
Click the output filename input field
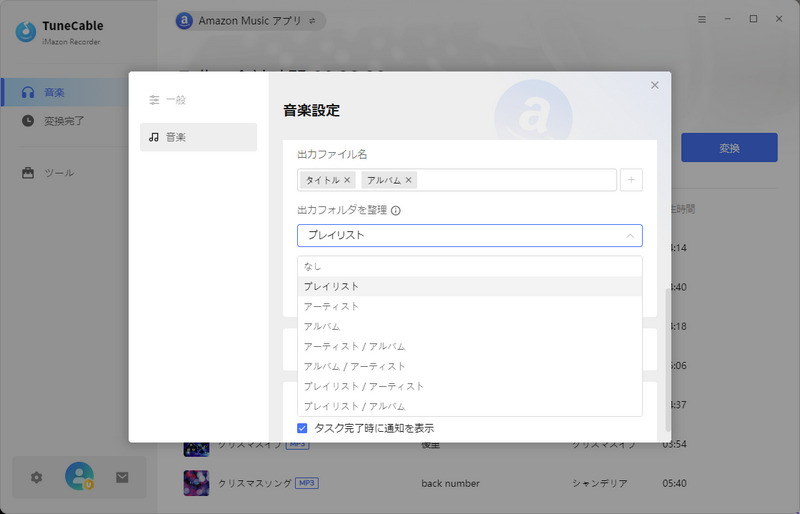coord(457,180)
